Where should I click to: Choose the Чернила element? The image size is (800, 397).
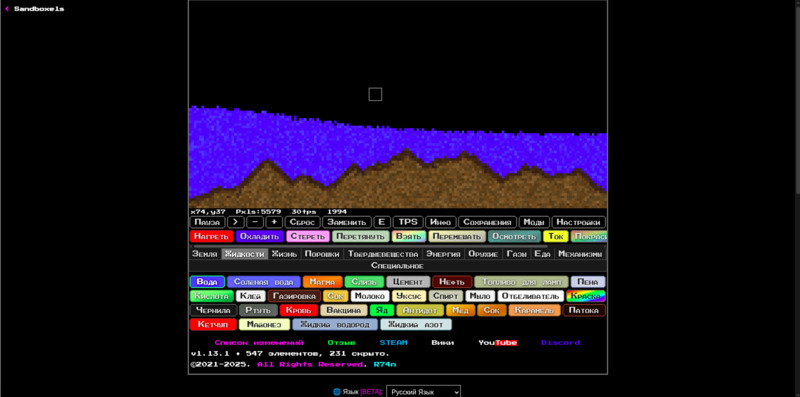pos(214,310)
